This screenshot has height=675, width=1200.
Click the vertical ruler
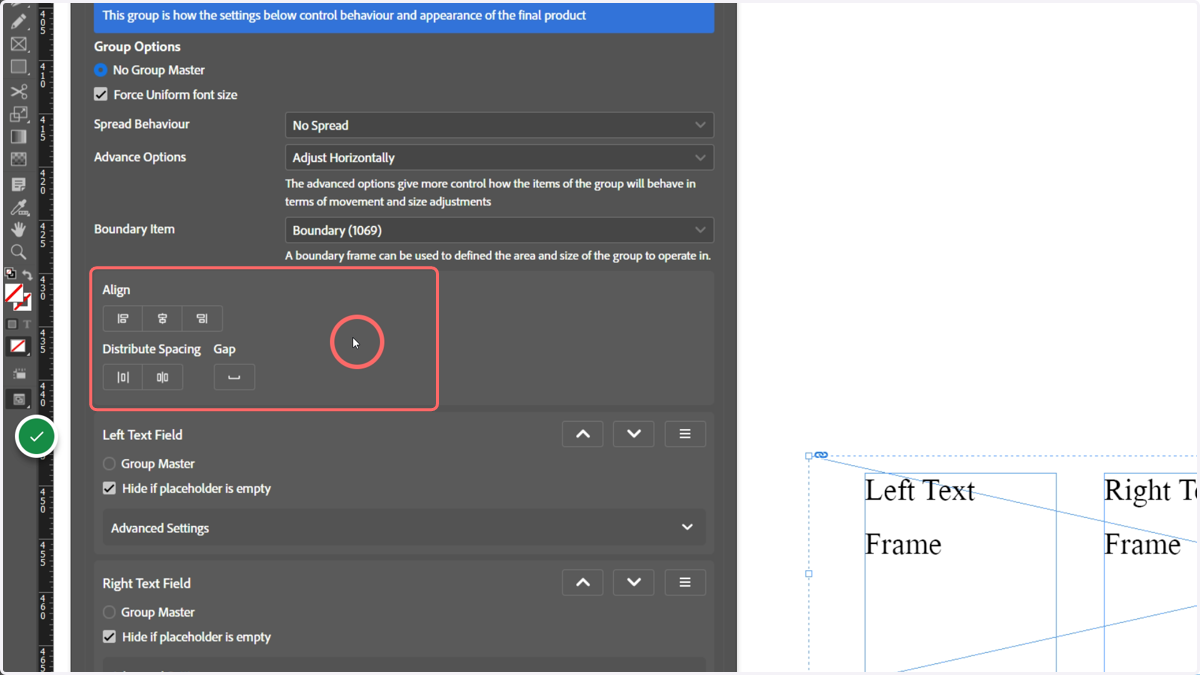[46, 337]
